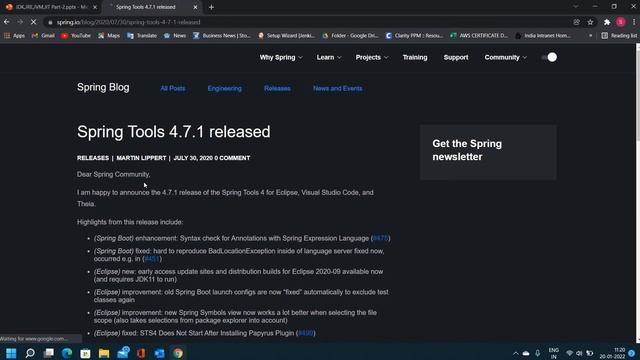Open the Translate bookmark
The width and height of the screenshot is (640, 360).
click(x=142, y=36)
